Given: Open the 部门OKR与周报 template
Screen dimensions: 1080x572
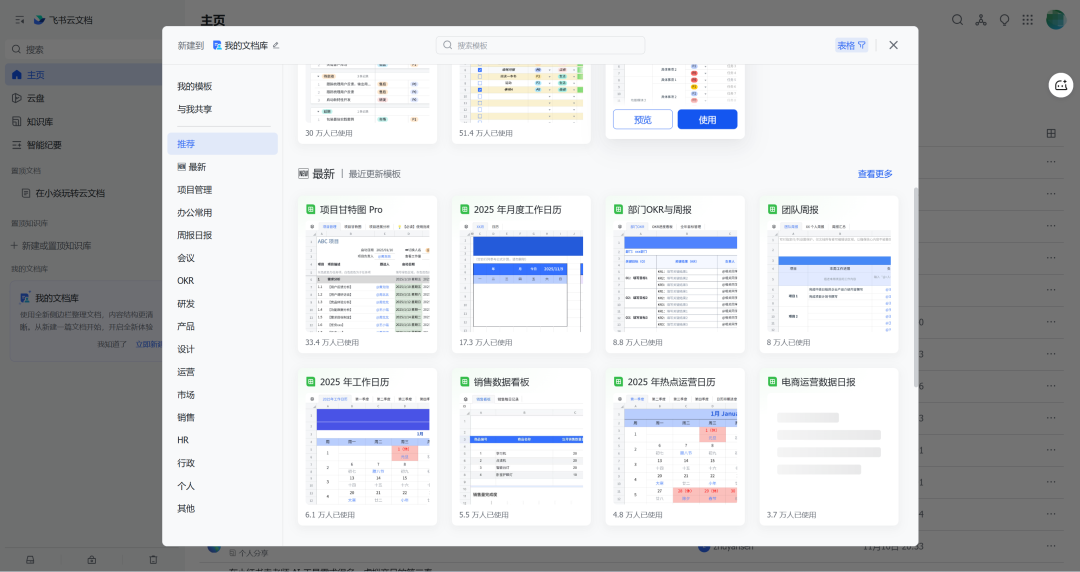Looking at the screenshot, I should pyautogui.click(x=675, y=274).
